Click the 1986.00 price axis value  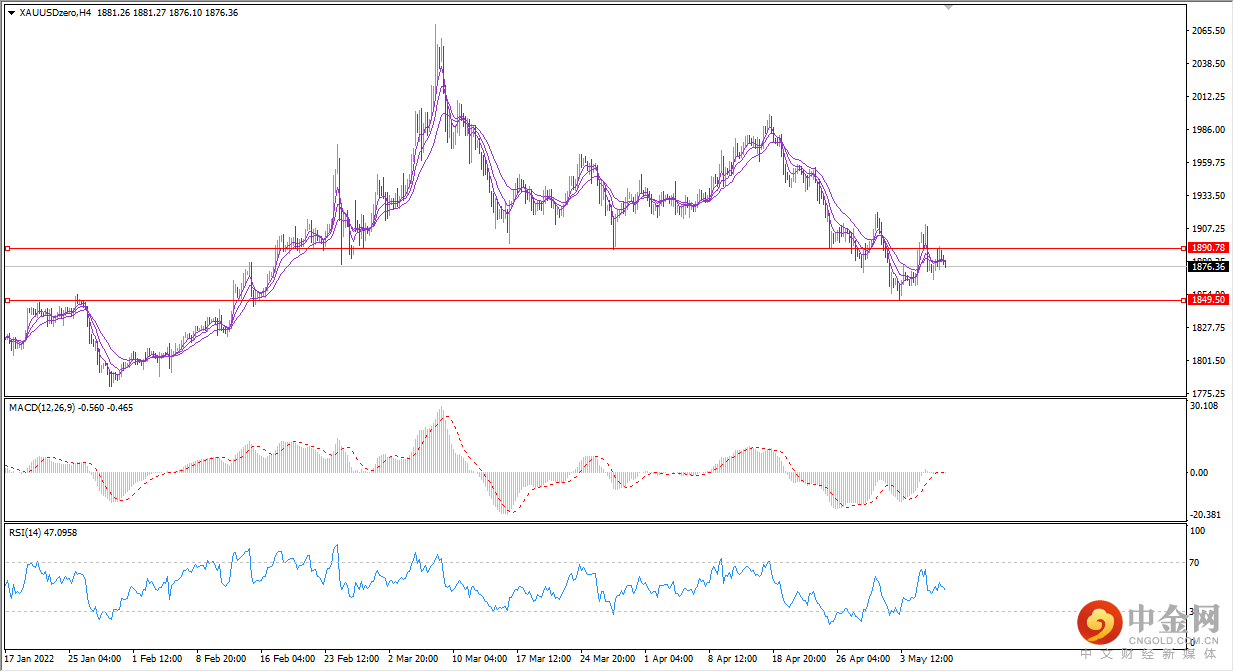[1209, 130]
